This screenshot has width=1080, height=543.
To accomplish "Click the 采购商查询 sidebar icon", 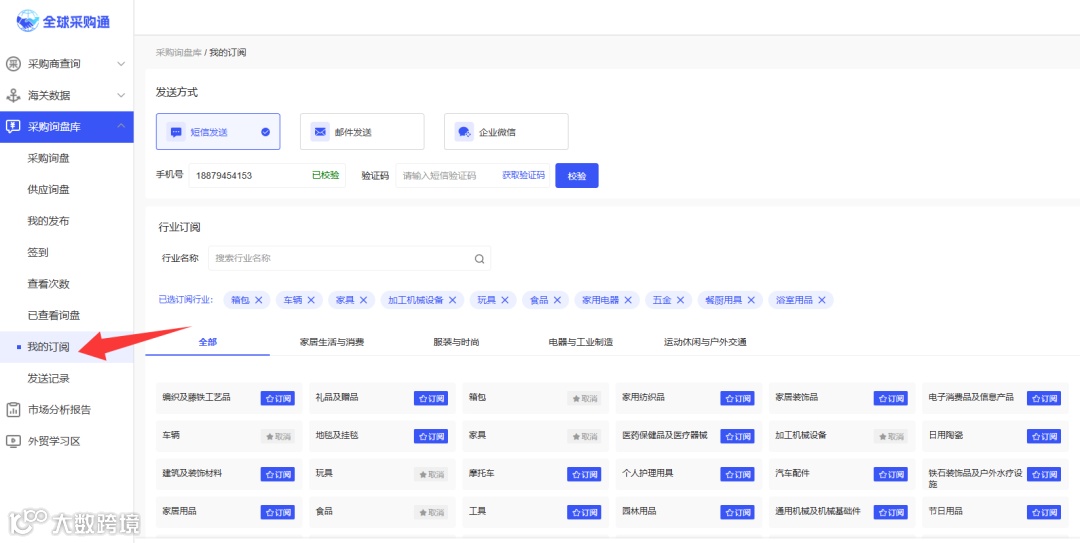I will 13,64.
